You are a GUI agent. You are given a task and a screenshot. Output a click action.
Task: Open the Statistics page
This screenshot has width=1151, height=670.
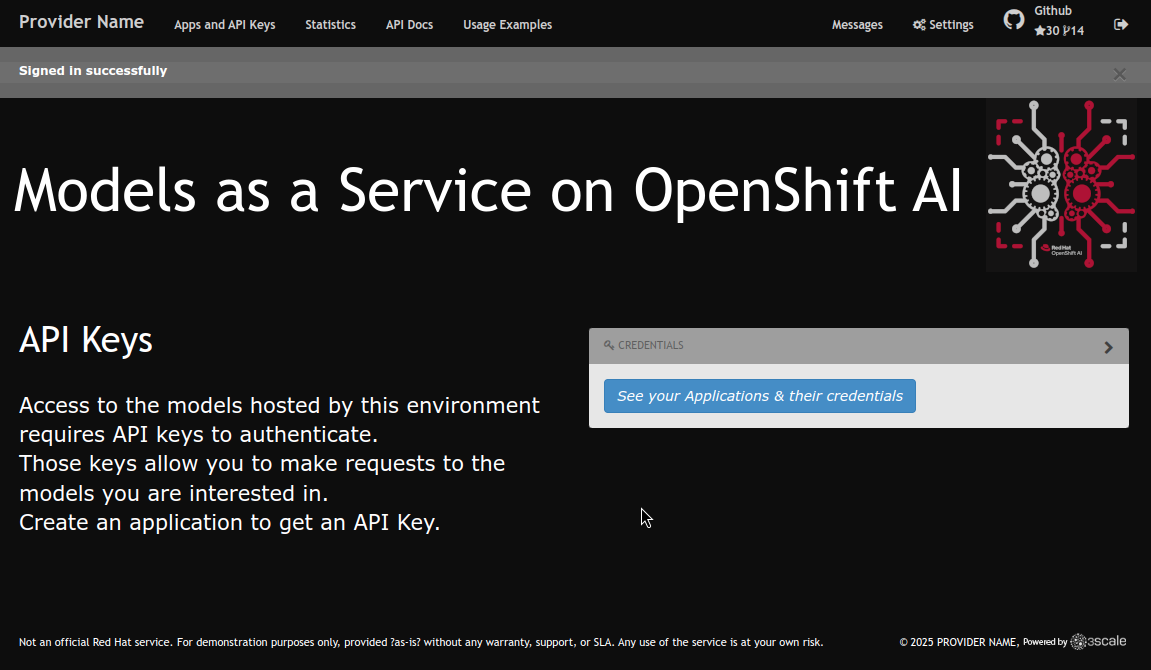(330, 25)
